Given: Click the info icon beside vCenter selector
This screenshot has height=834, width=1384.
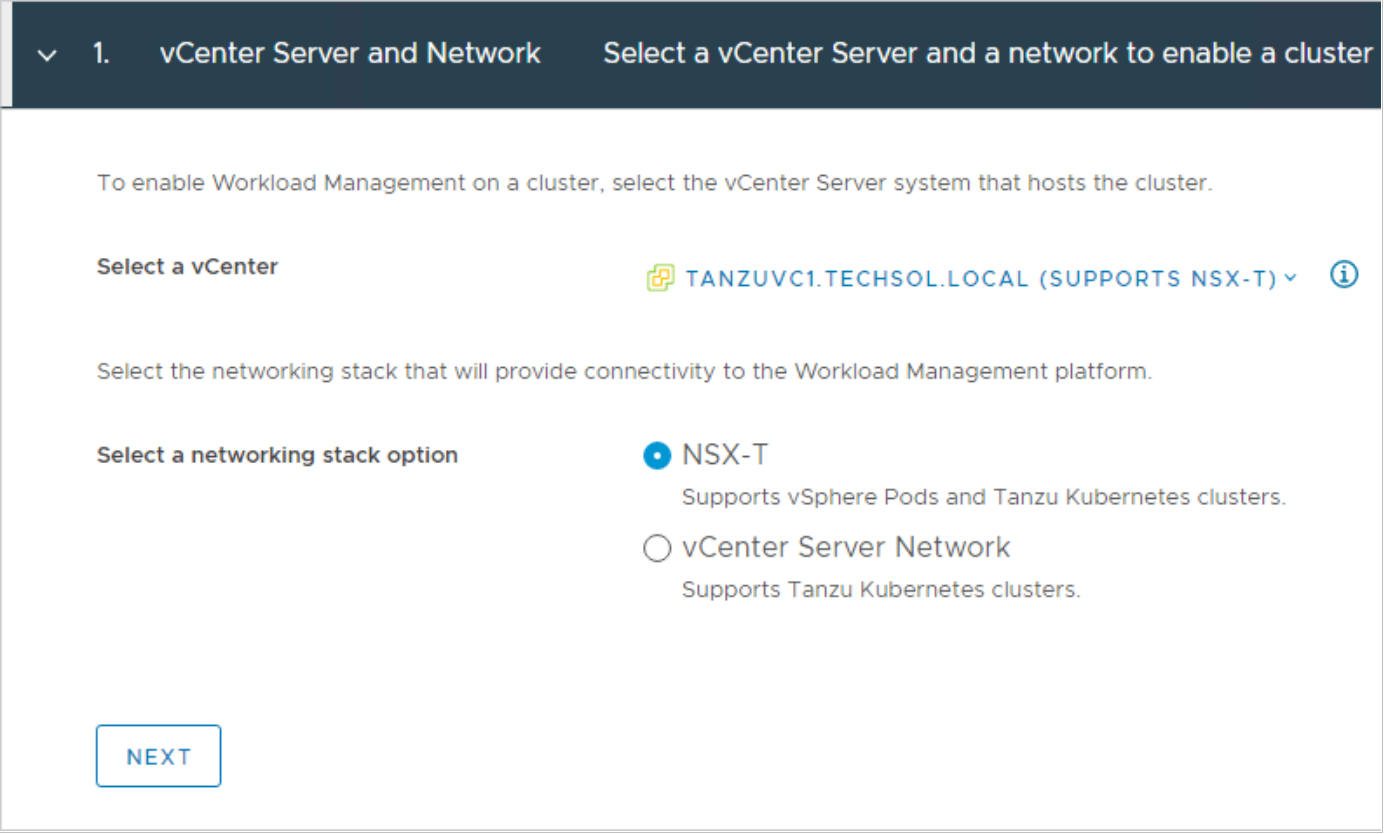Looking at the screenshot, I should (1344, 275).
